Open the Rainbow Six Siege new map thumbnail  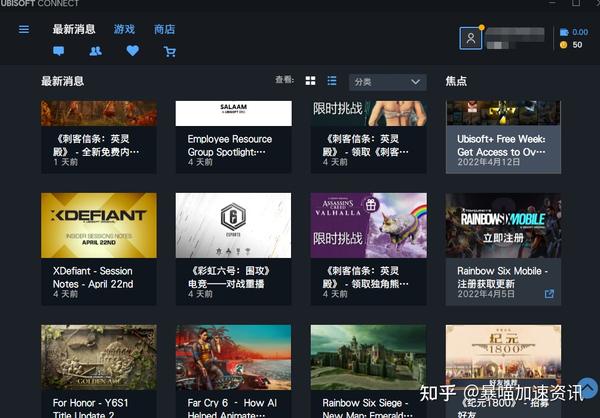click(x=368, y=357)
